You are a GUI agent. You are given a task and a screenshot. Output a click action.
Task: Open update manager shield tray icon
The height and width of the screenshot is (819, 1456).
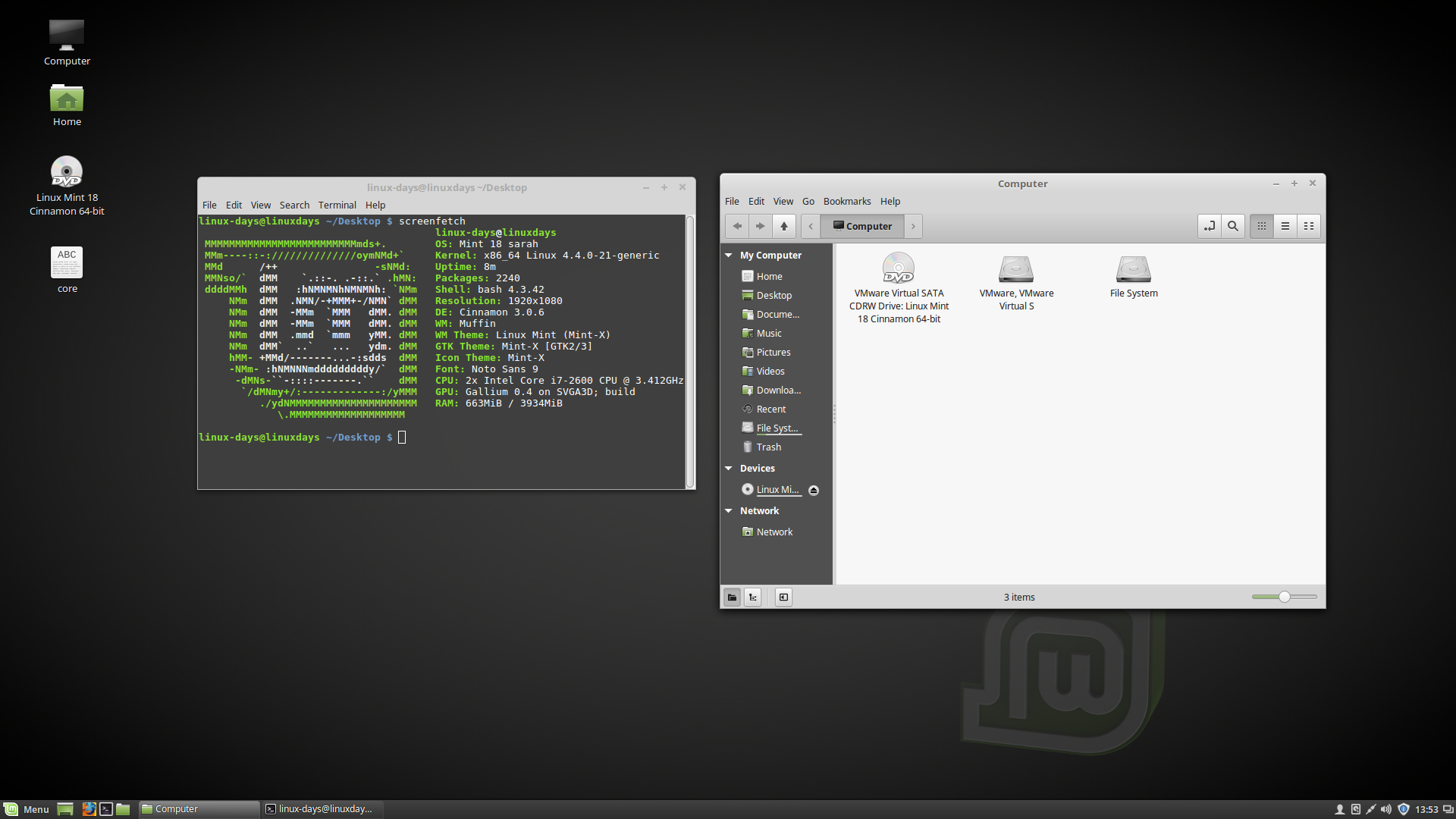pyautogui.click(x=1403, y=809)
